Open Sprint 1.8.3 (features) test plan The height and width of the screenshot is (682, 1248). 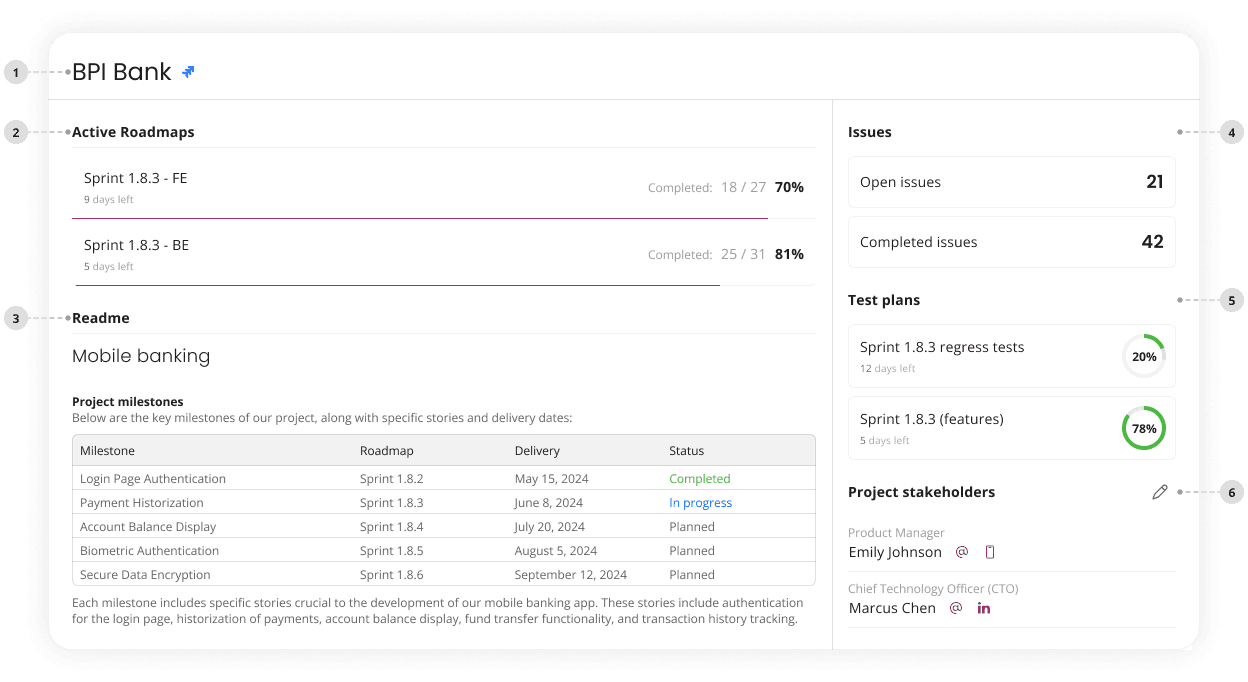click(x=1011, y=428)
